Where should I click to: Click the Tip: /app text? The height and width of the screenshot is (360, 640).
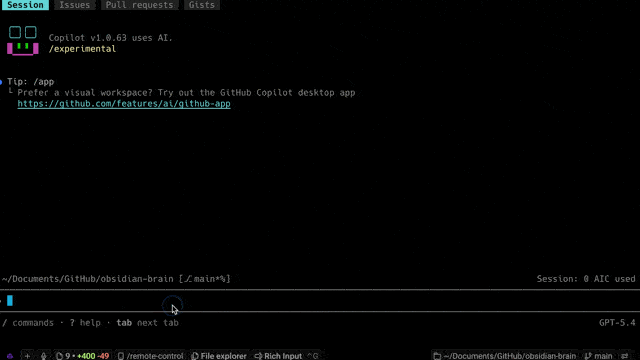point(31,82)
